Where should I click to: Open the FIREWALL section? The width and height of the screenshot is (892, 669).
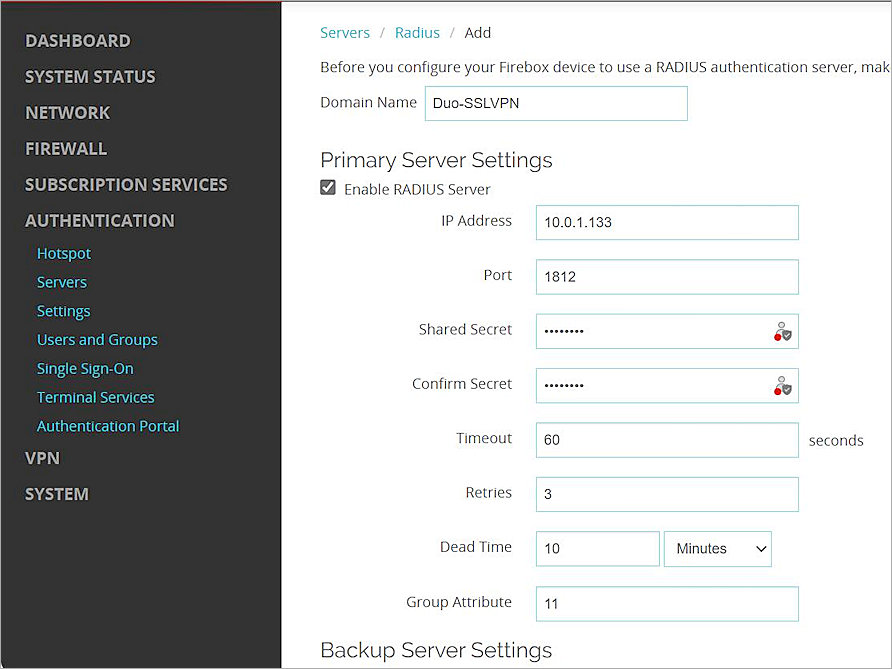(x=65, y=148)
